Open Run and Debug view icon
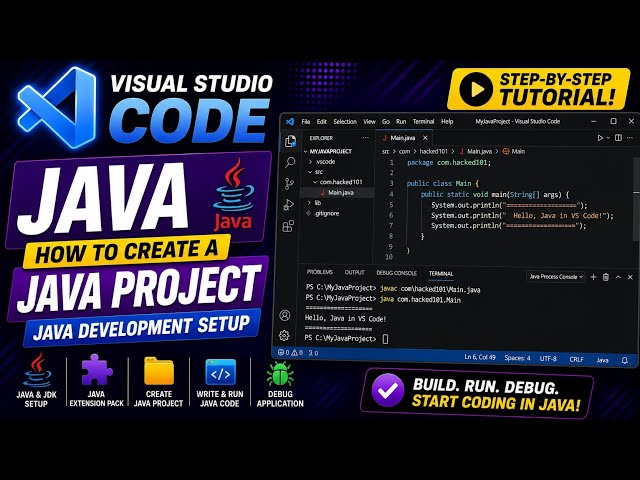Viewport: 640px width, 480px height. tap(289, 204)
